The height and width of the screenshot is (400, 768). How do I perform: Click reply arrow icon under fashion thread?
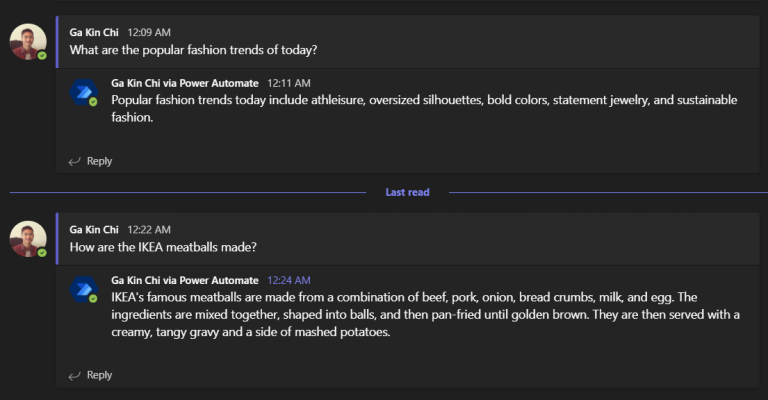click(x=74, y=161)
